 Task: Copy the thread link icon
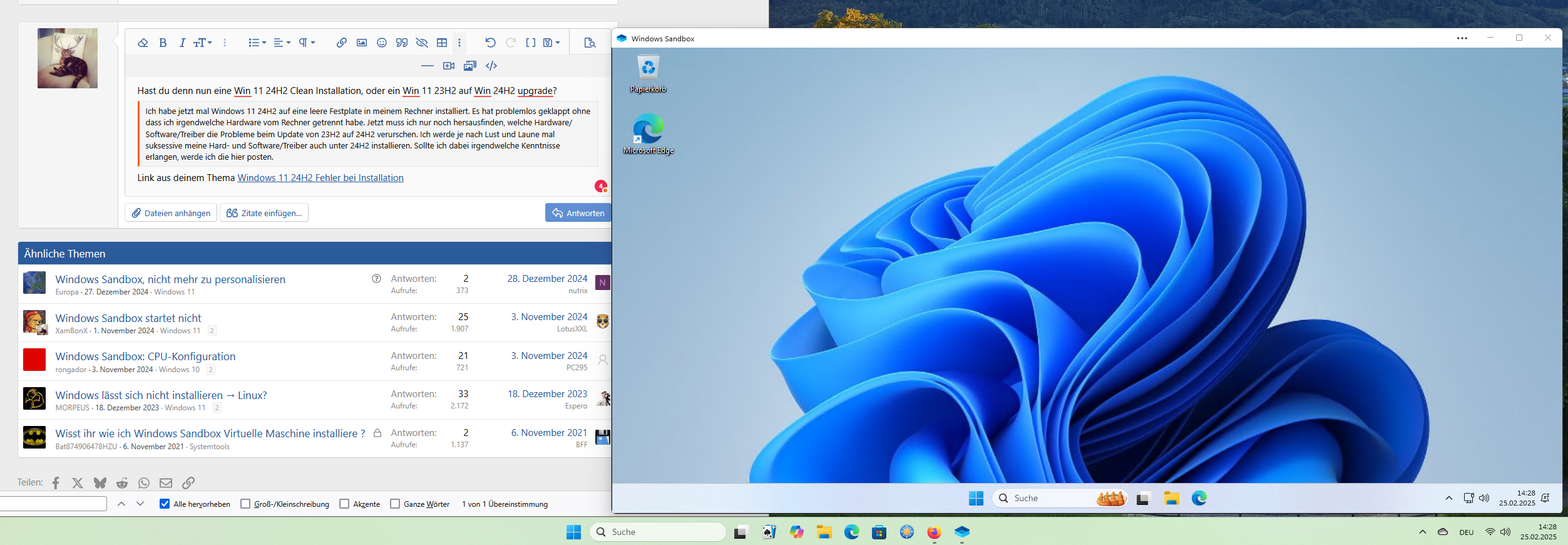point(188,483)
